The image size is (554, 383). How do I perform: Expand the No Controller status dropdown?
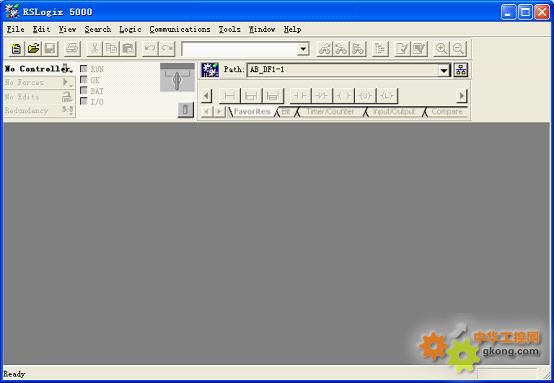pyautogui.click(x=65, y=68)
